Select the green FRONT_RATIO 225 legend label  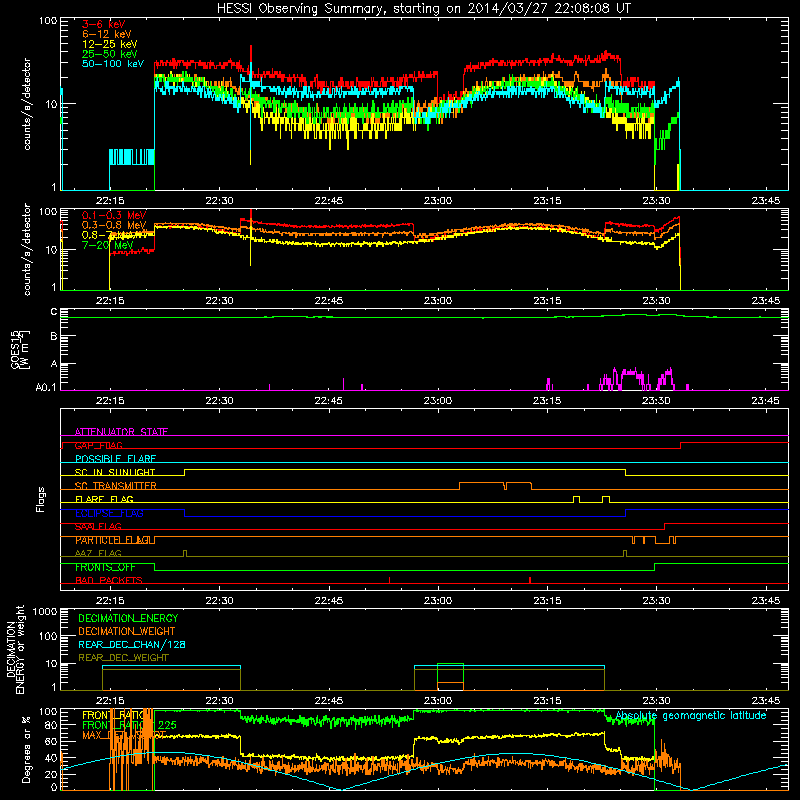point(130,725)
